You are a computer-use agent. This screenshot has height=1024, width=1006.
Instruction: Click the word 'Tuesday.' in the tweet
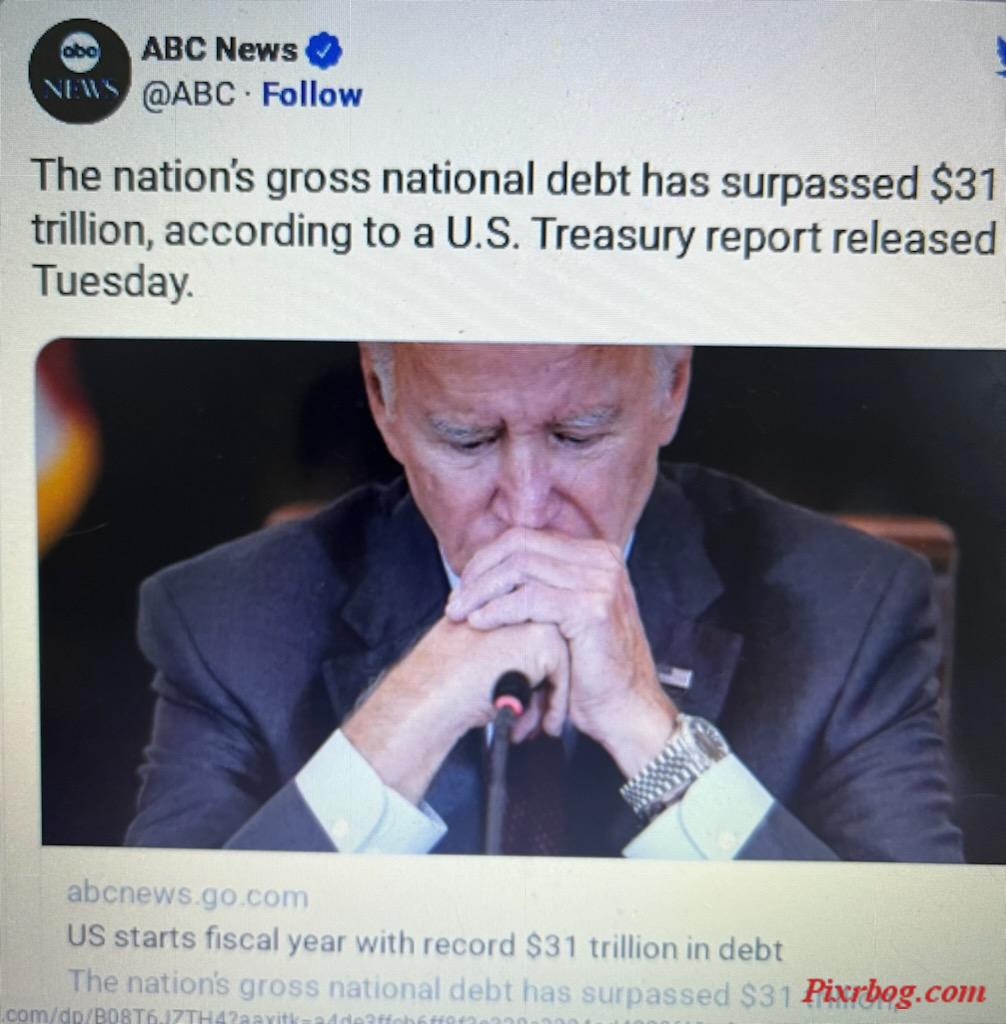pos(112,282)
